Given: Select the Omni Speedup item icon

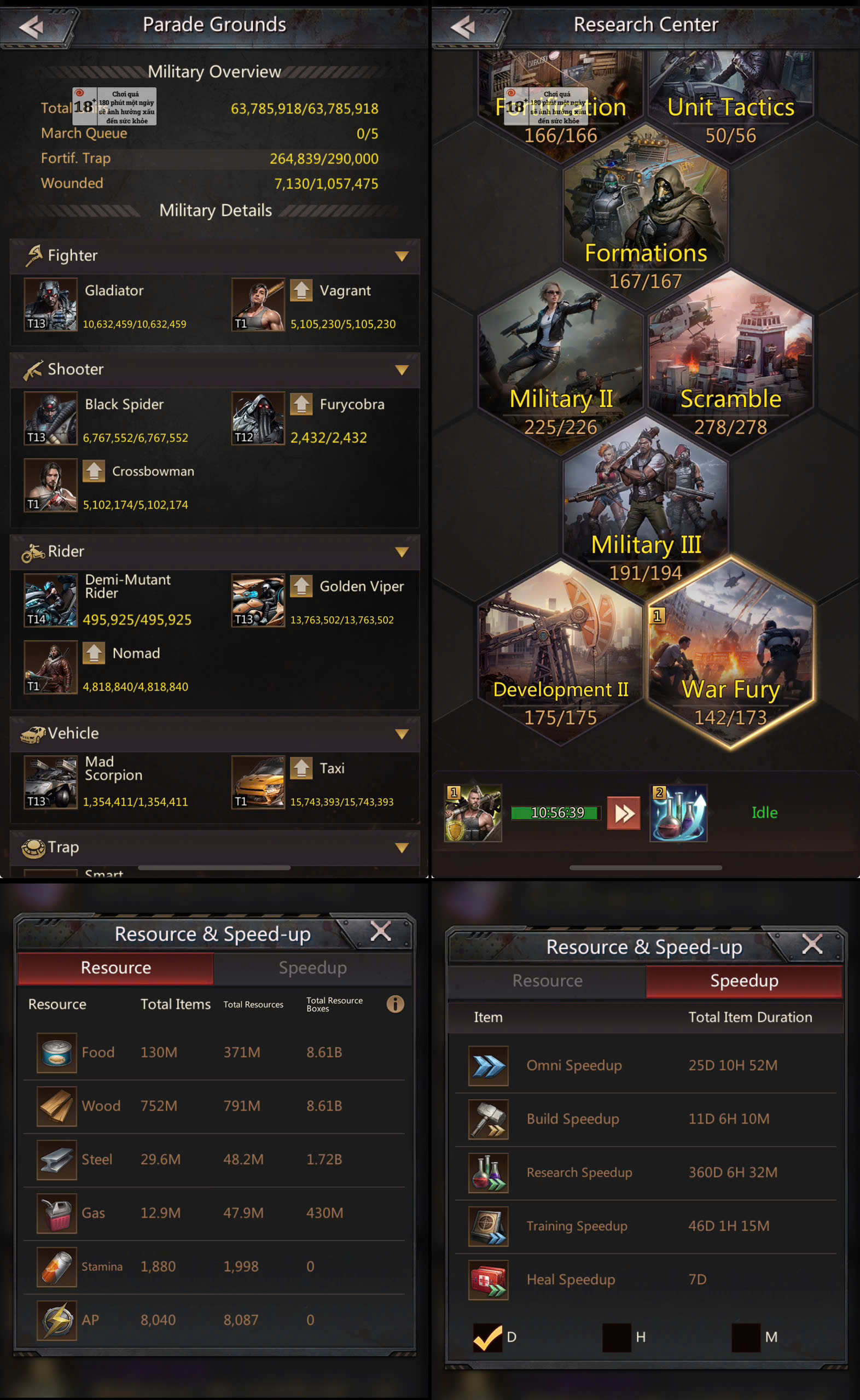Looking at the screenshot, I should pyautogui.click(x=488, y=1066).
